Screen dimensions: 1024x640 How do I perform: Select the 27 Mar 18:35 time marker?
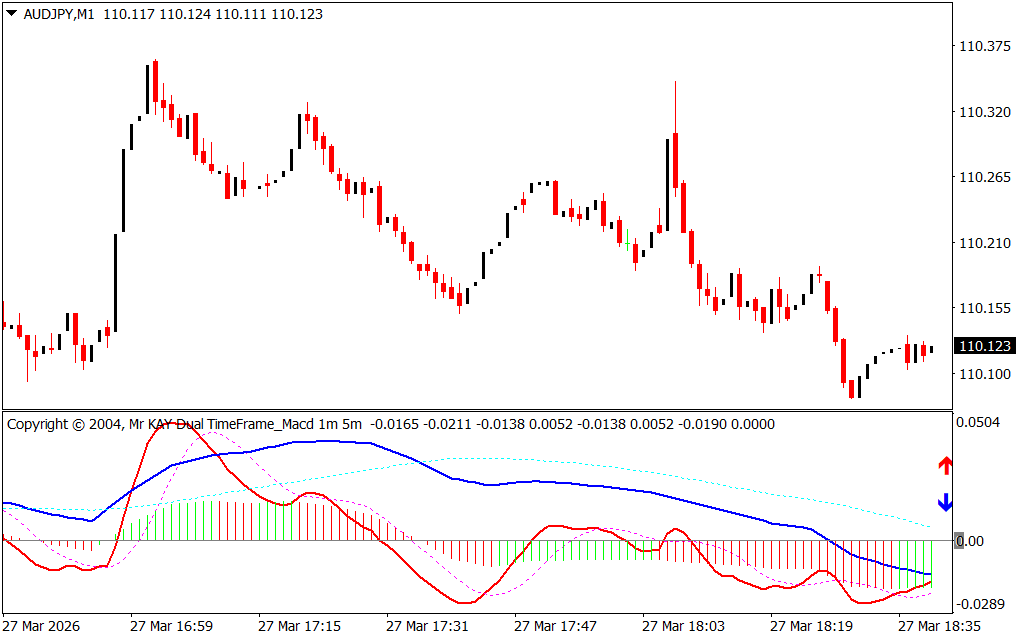point(939,626)
